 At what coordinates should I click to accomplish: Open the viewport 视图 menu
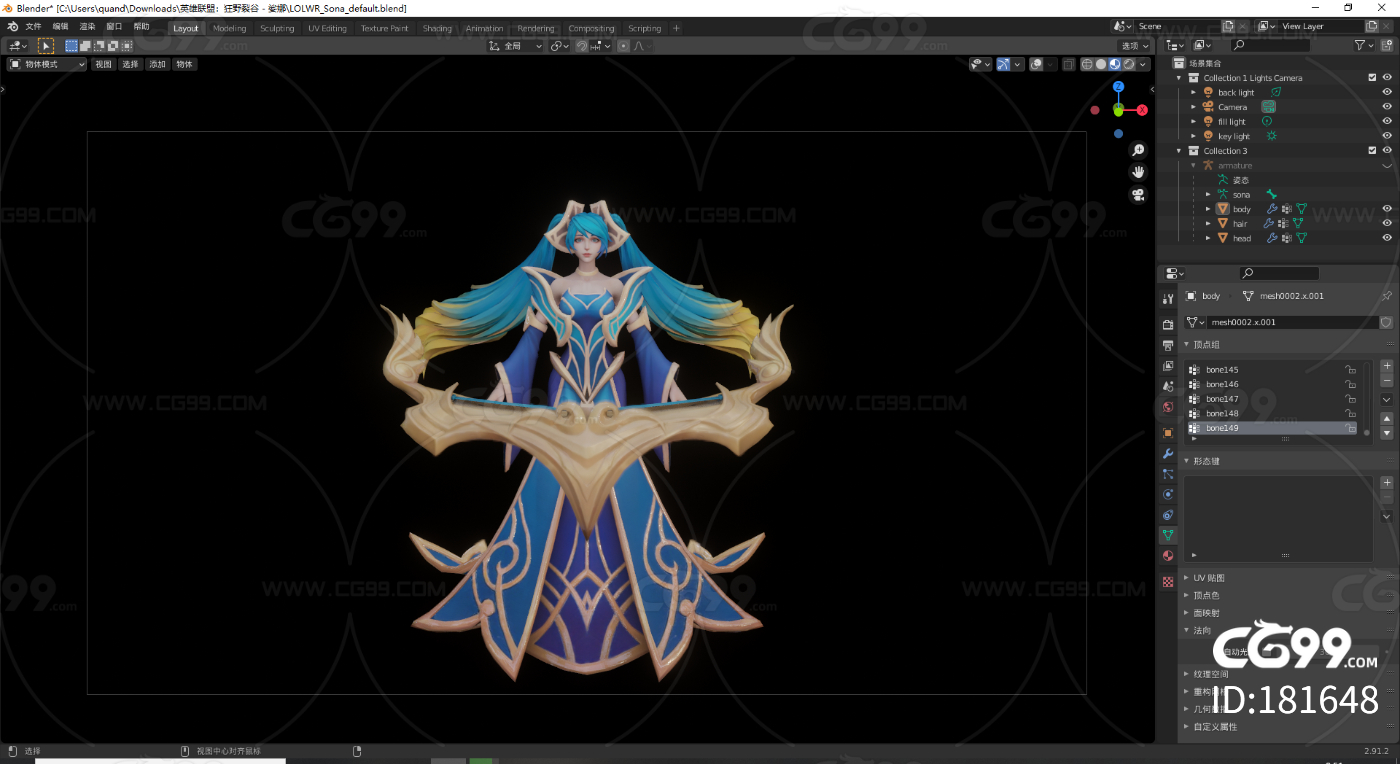(x=103, y=64)
